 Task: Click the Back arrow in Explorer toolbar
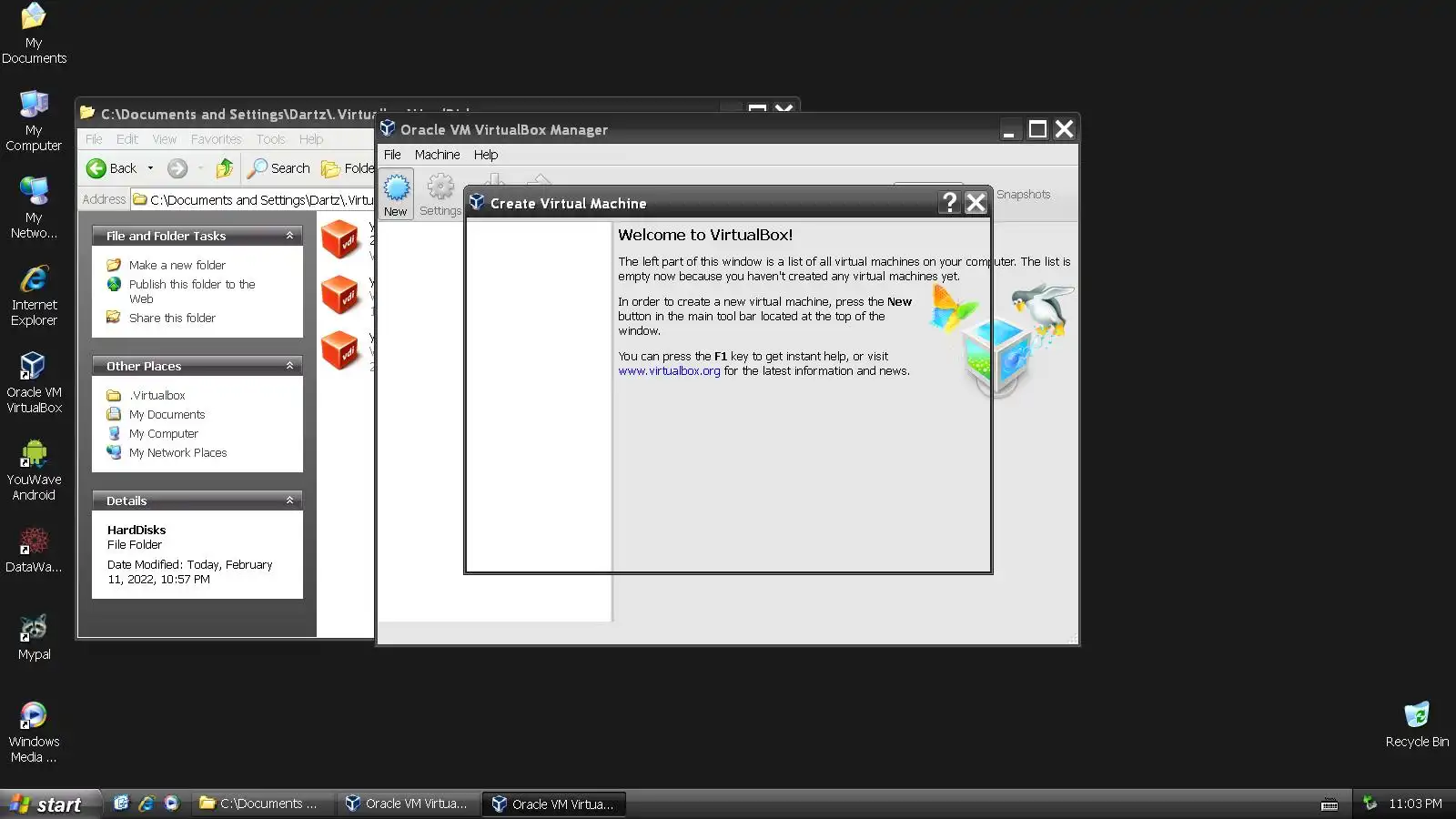coord(111,168)
